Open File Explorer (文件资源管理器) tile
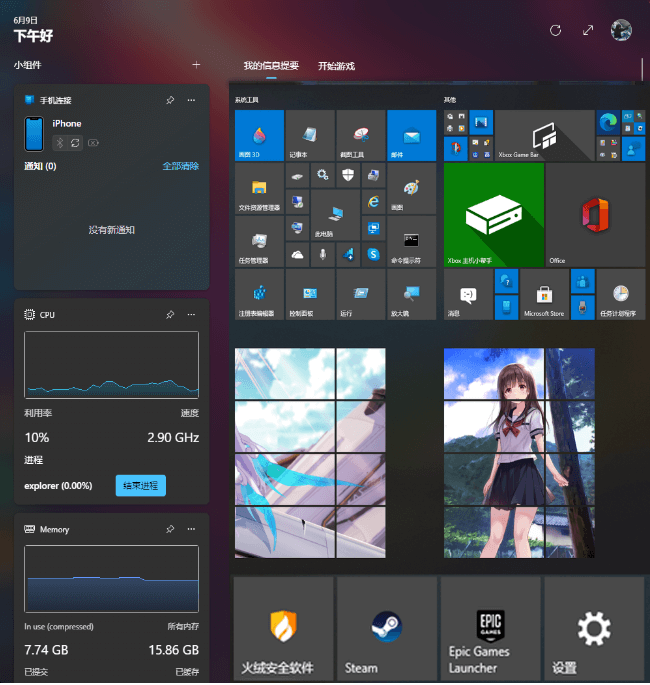Image resolution: width=650 pixels, height=685 pixels. click(259, 189)
